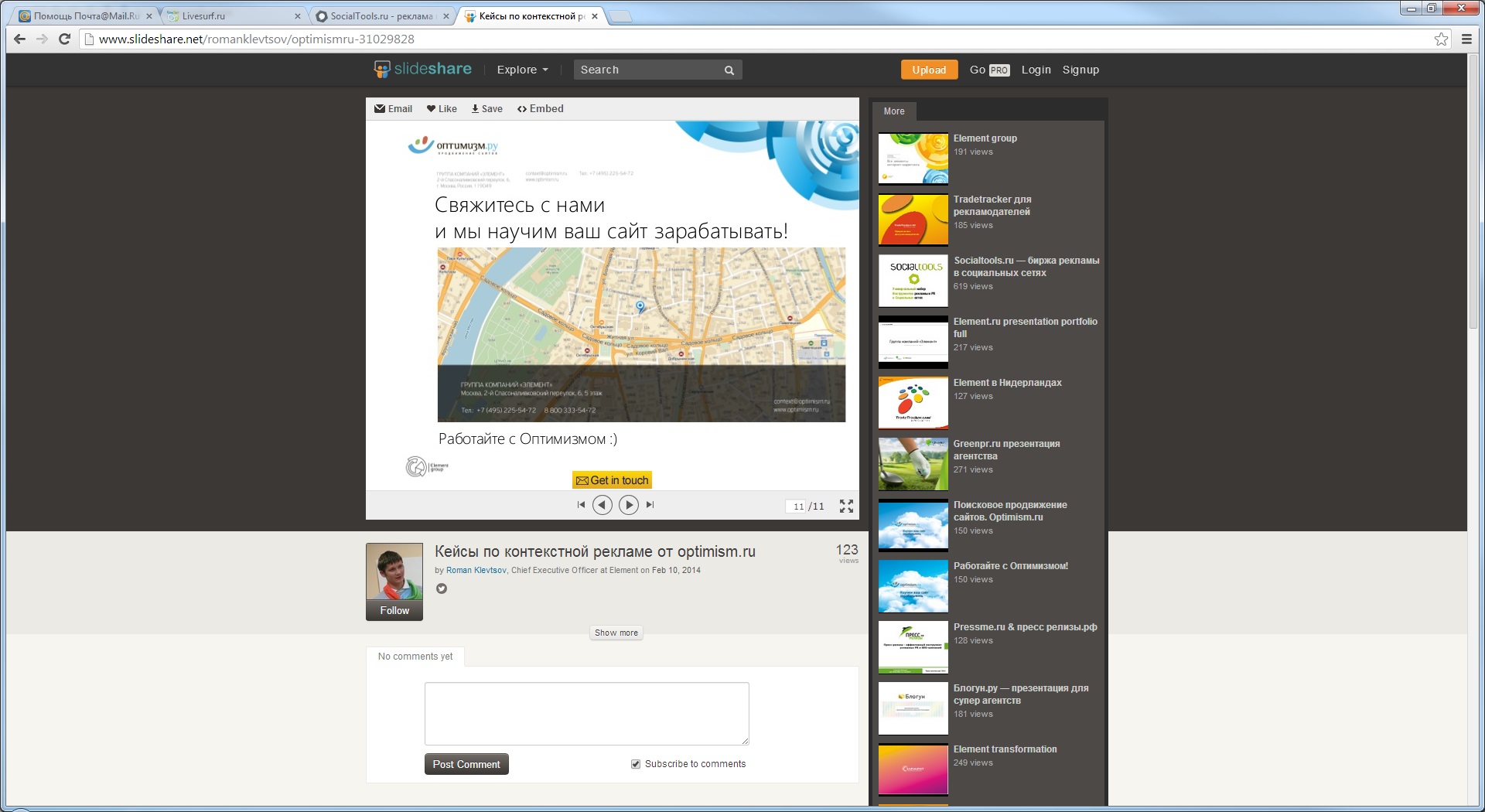Open a new browser tab
This screenshot has height=812, width=1485.
620,16
